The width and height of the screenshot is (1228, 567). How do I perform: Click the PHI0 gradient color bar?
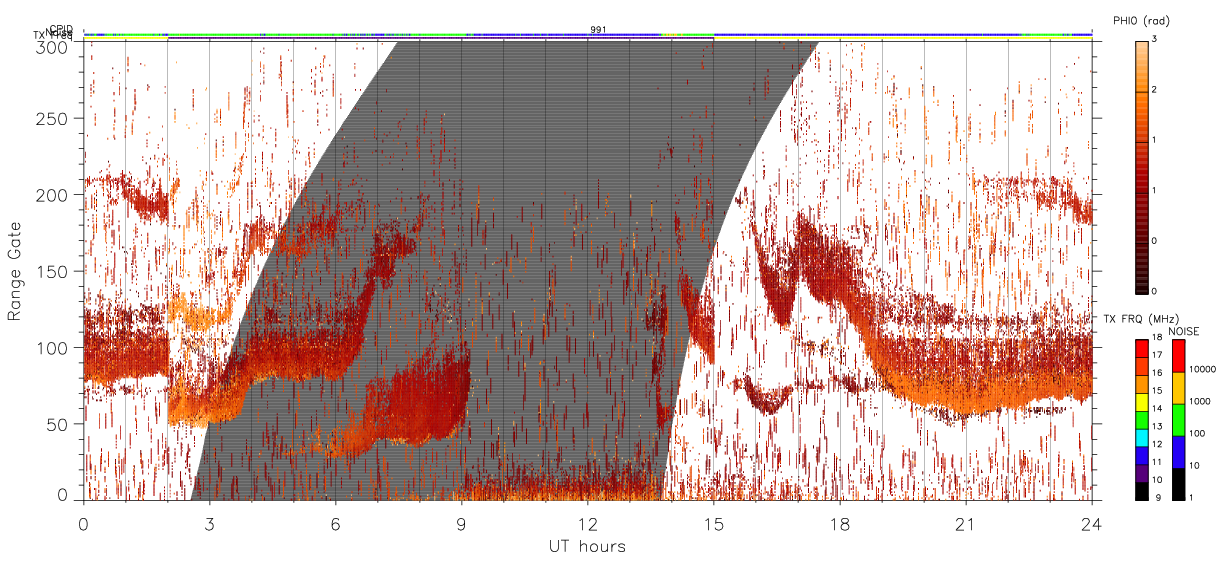pos(1141,166)
